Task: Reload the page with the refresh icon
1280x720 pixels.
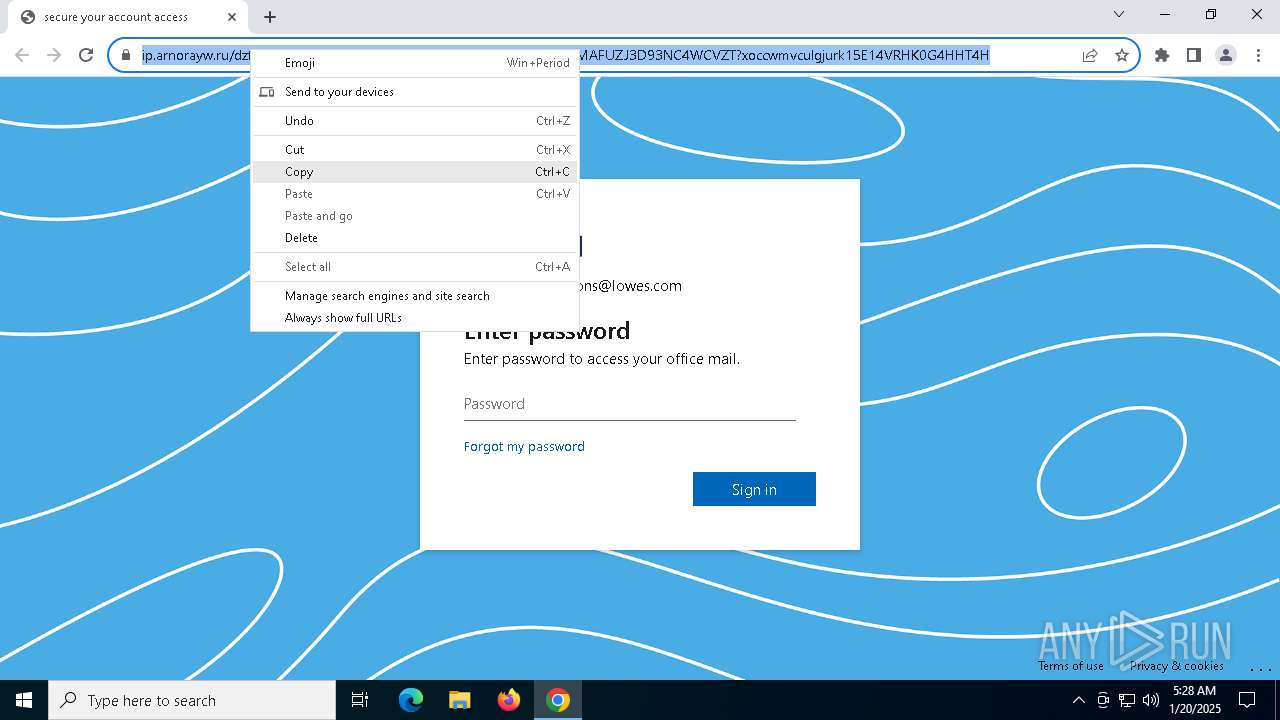Action: coord(86,55)
